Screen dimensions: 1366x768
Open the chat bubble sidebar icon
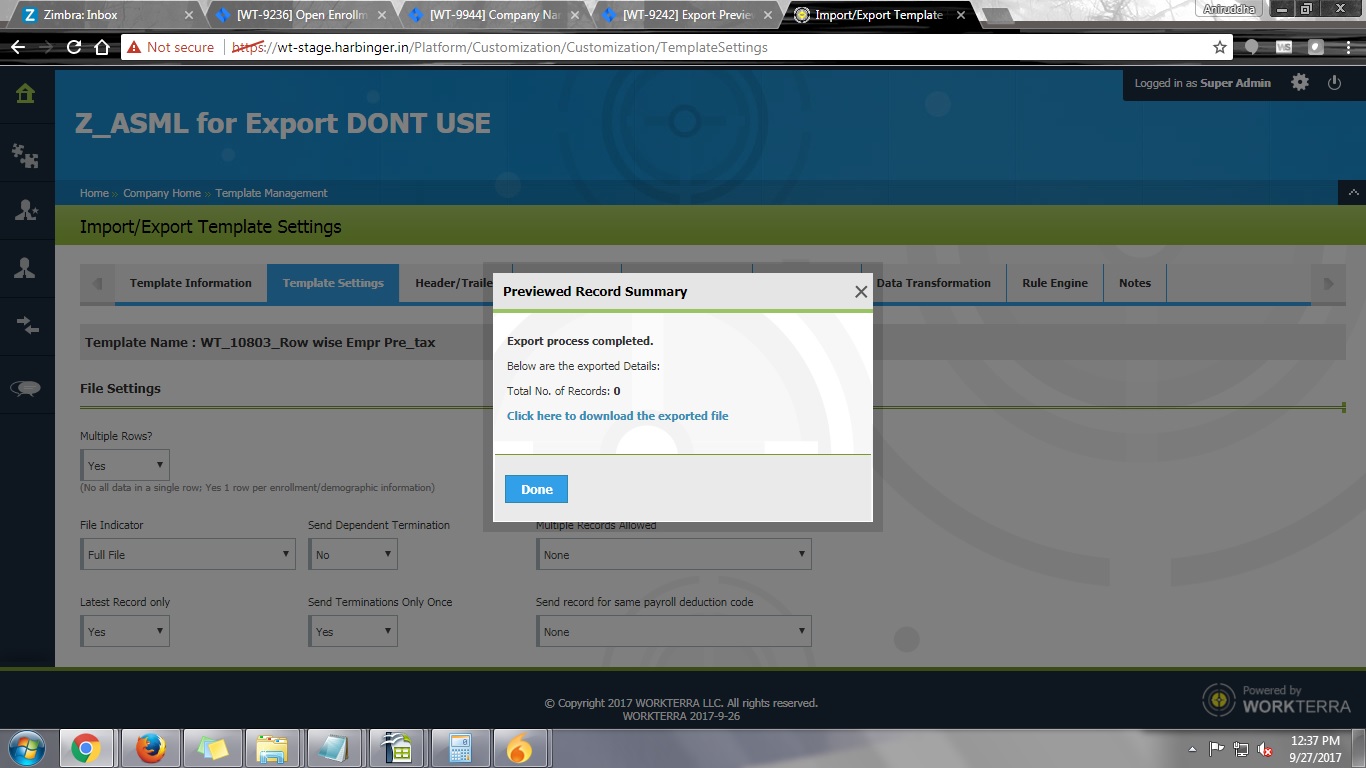26,389
